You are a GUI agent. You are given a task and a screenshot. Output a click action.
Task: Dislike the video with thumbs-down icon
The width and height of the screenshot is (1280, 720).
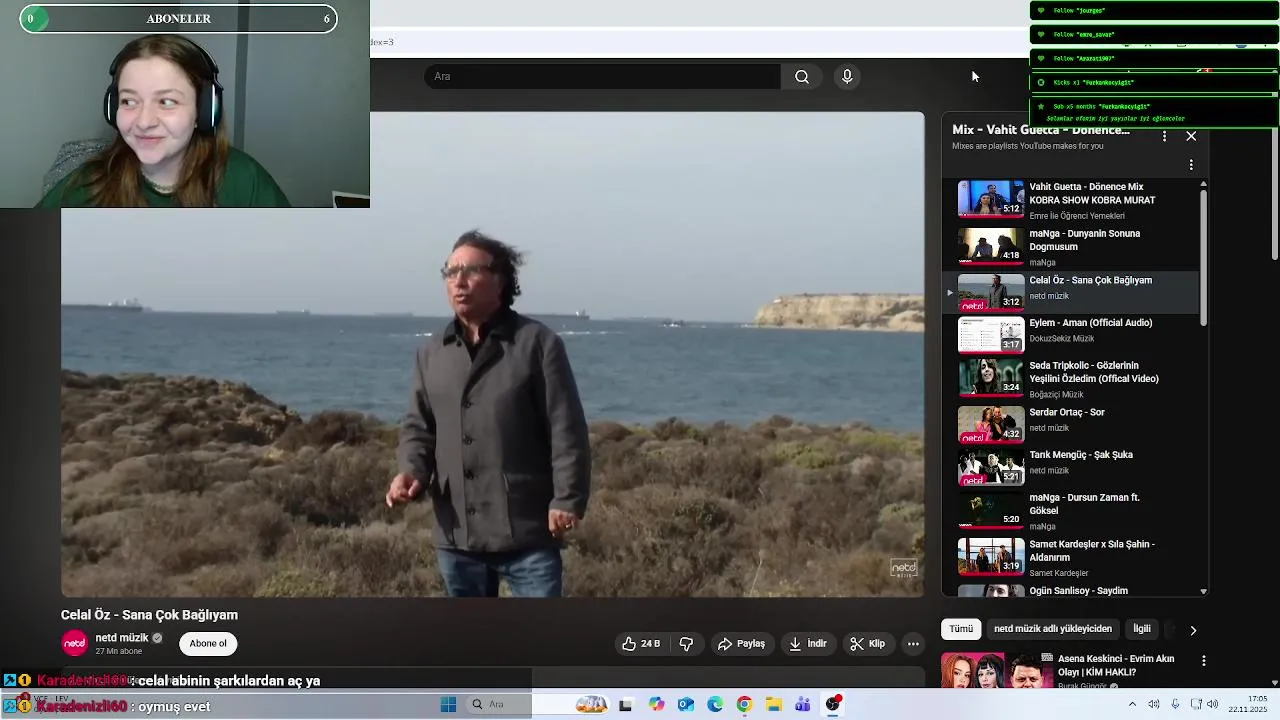[687, 644]
